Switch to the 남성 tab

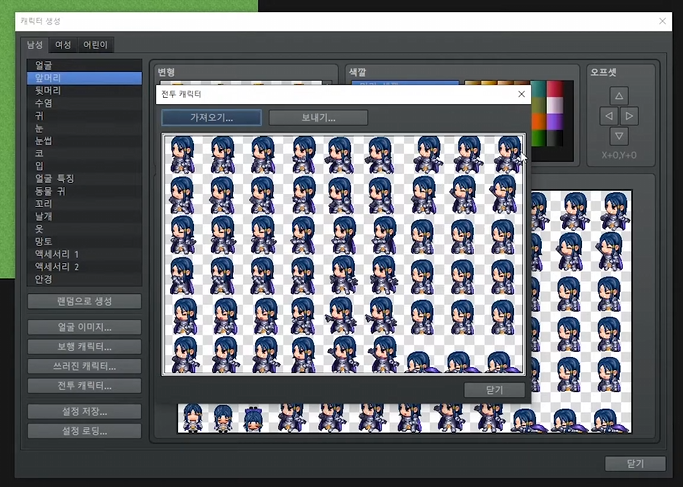coord(35,45)
